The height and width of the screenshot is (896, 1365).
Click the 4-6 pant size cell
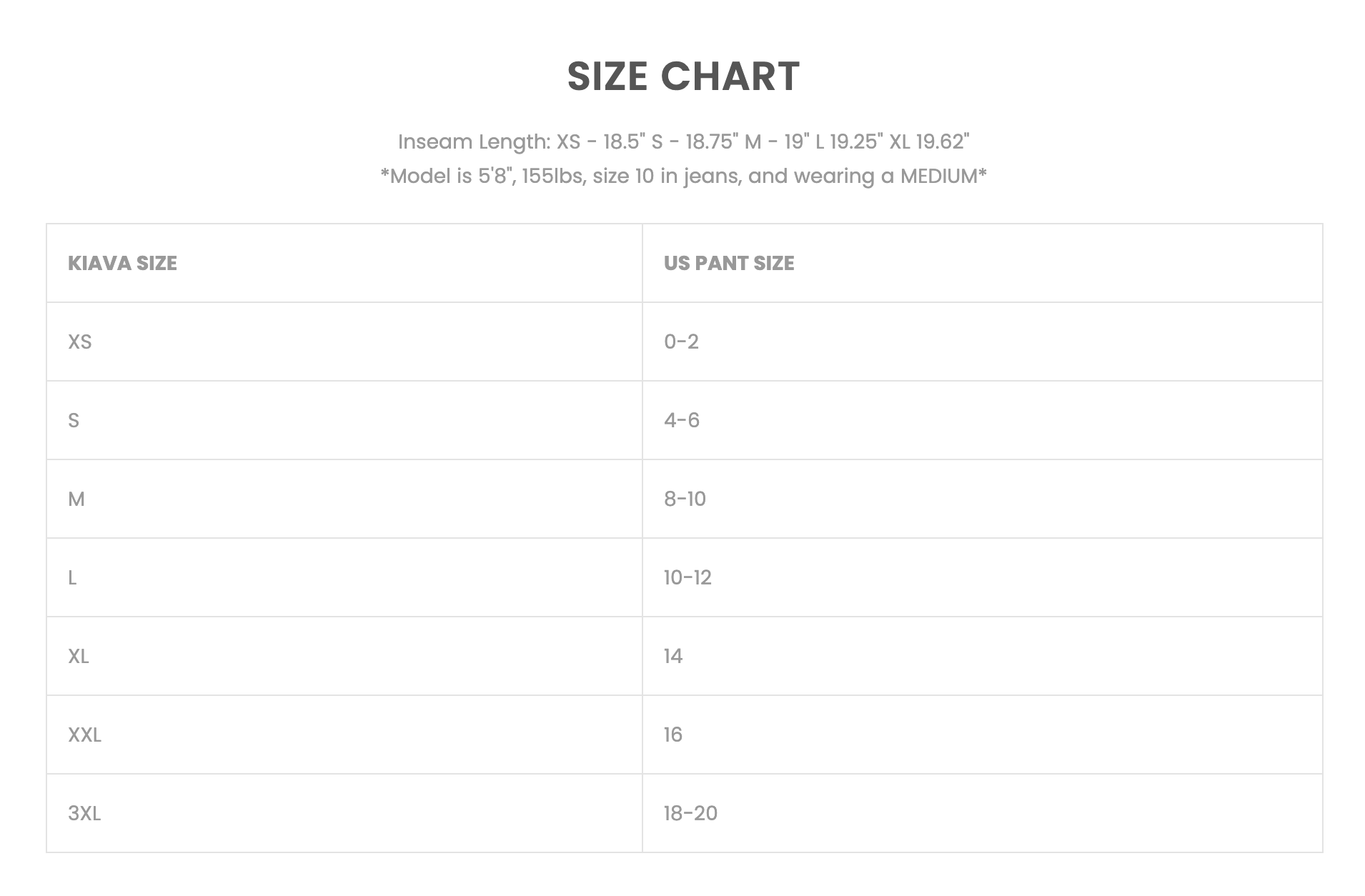click(681, 420)
